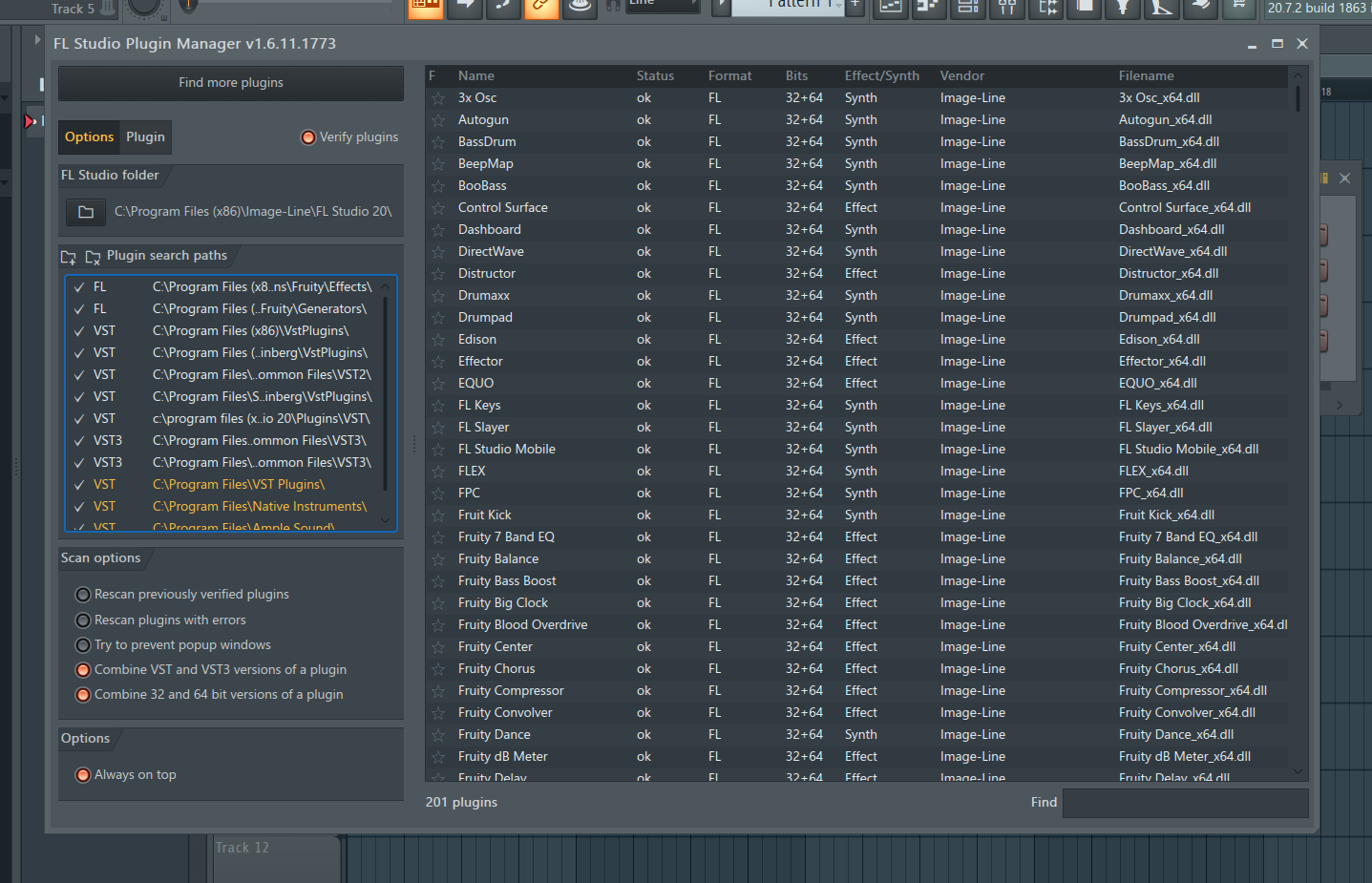Select the Track 12 label in playlist

pos(242,848)
